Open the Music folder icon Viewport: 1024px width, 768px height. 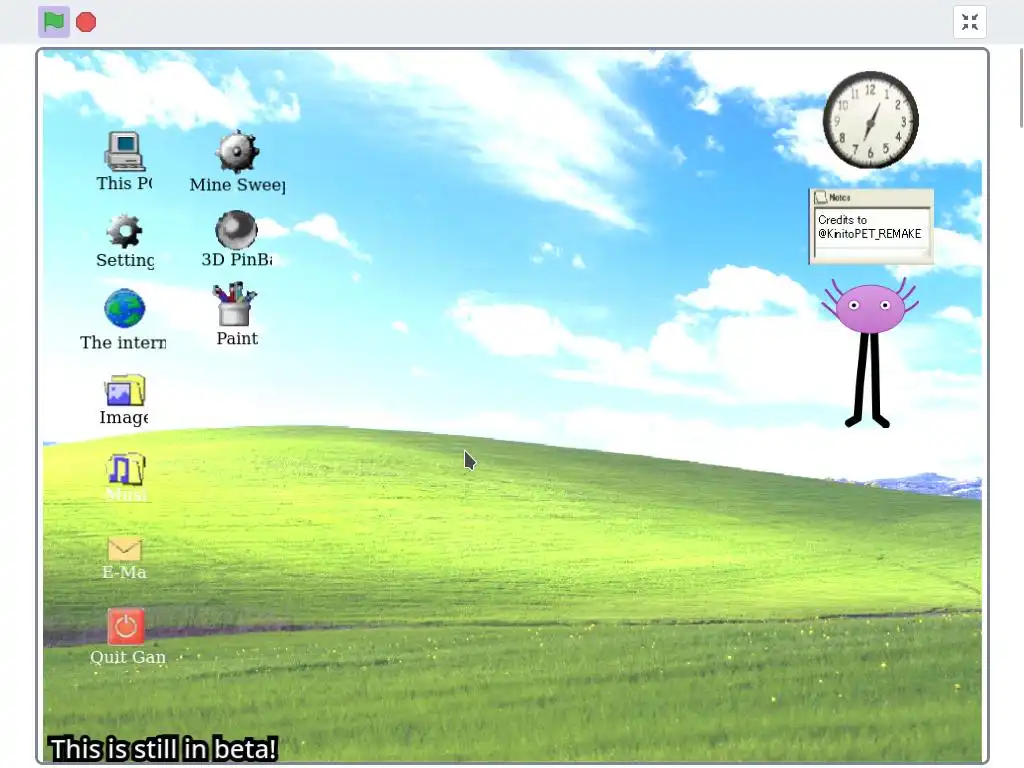(x=125, y=469)
